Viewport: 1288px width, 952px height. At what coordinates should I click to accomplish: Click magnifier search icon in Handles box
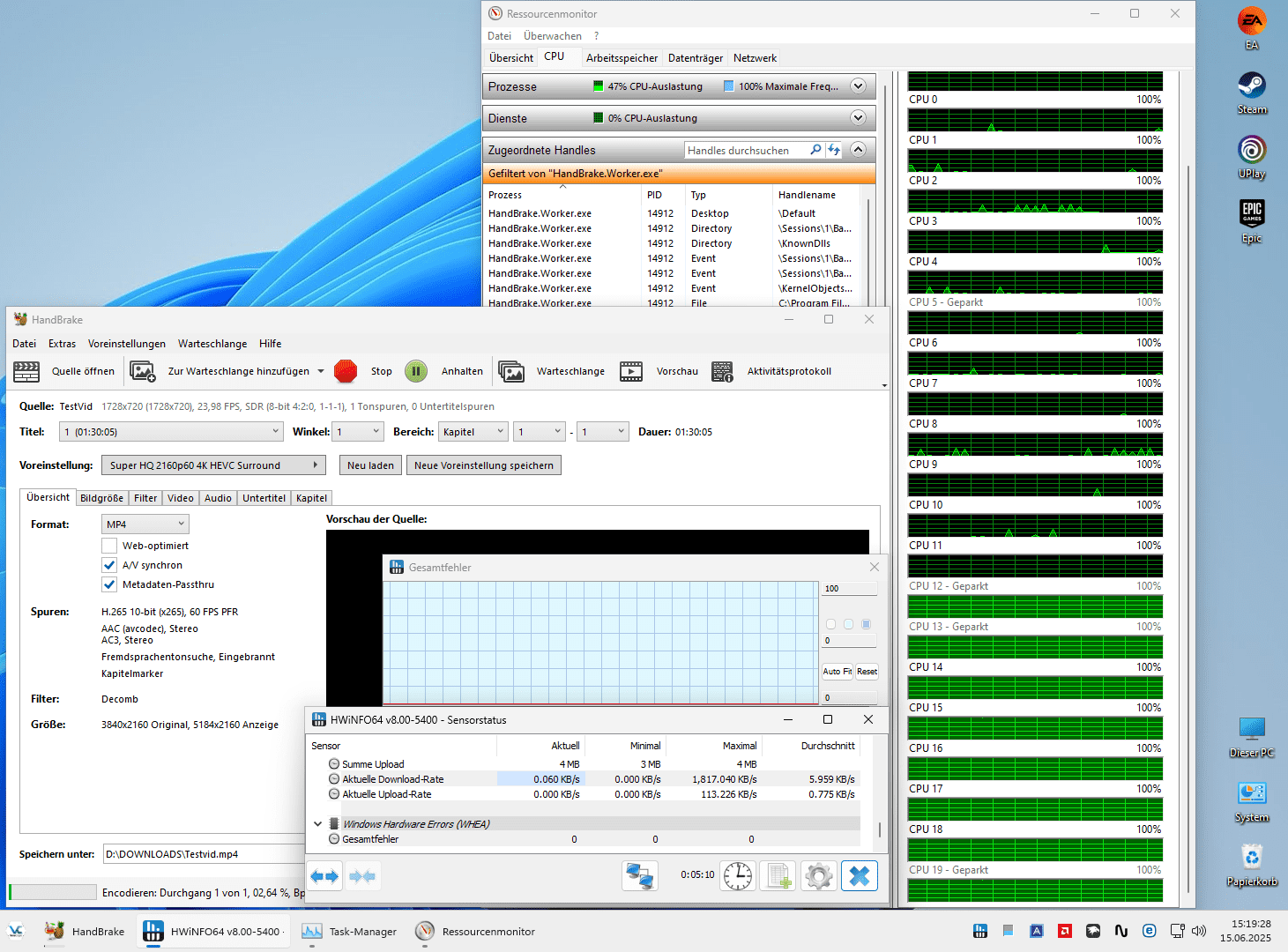[x=815, y=150]
